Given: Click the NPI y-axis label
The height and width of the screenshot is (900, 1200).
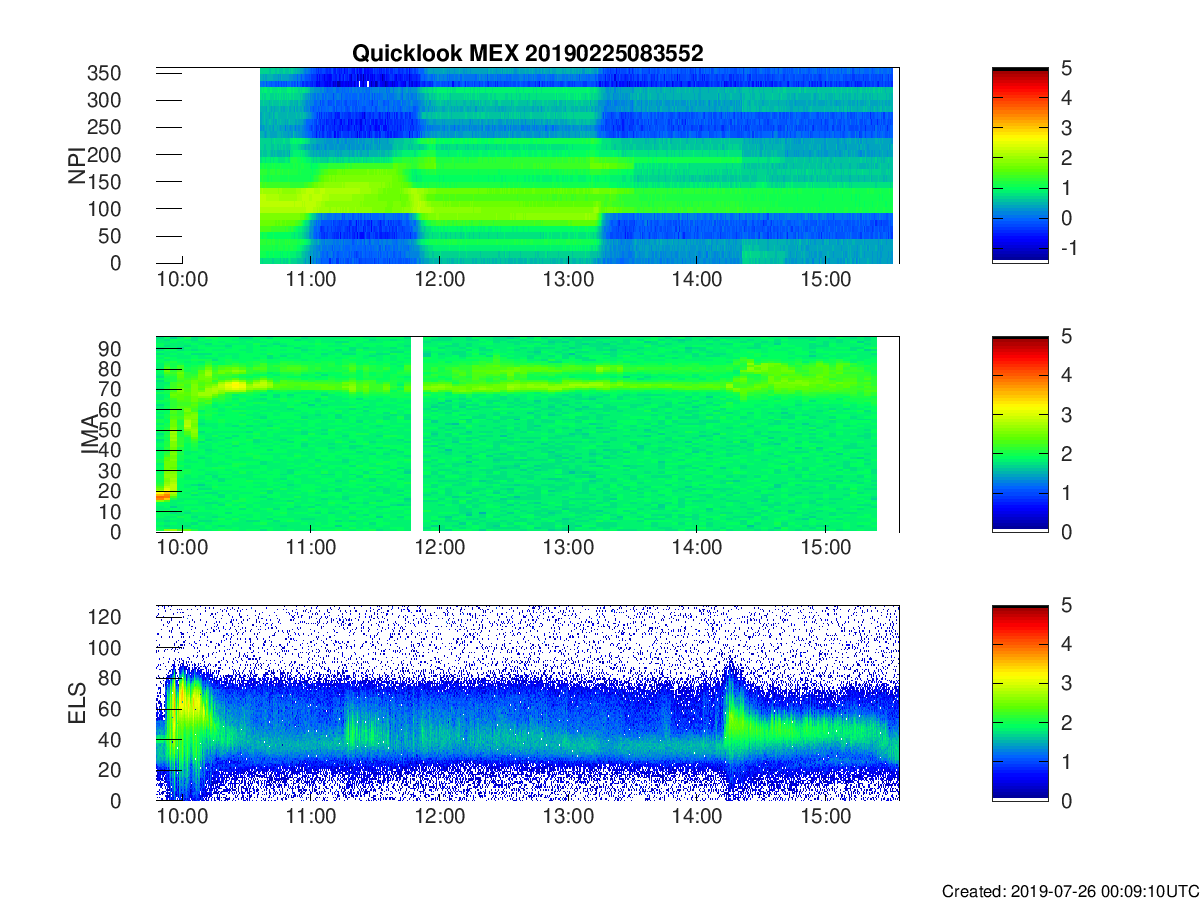Looking at the screenshot, I should pos(77,165).
